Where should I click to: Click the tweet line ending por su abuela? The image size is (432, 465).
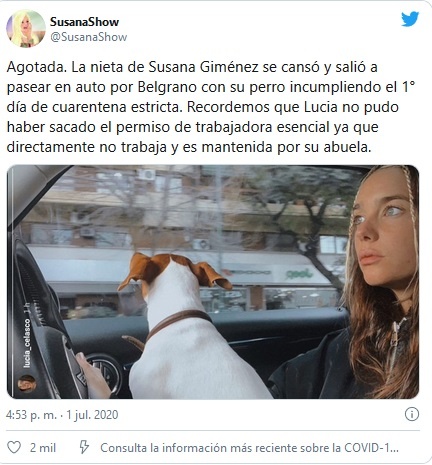pos(189,147)
